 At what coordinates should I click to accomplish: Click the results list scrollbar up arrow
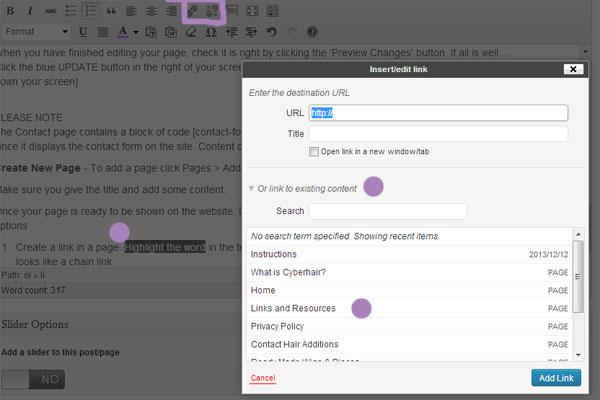click(578, 234)
